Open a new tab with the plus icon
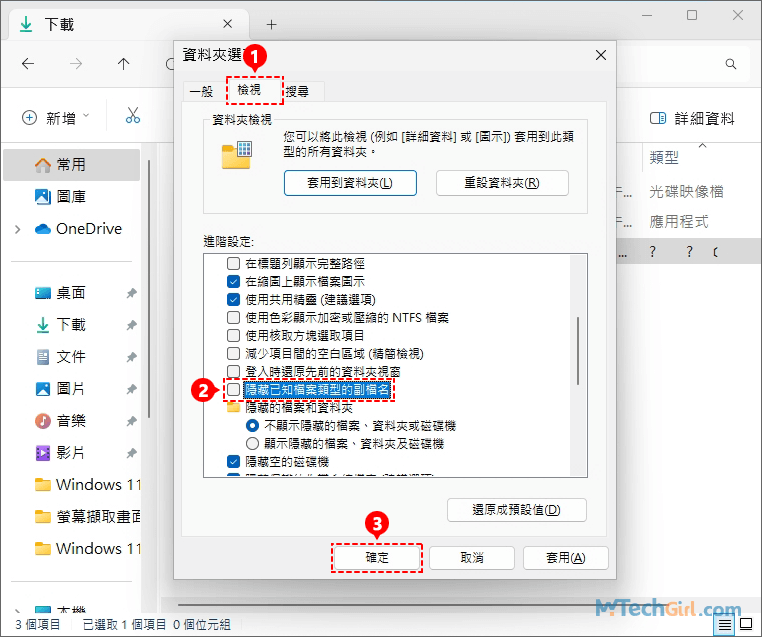The width and height of the screenshot is (762, 637). [272, 24]
